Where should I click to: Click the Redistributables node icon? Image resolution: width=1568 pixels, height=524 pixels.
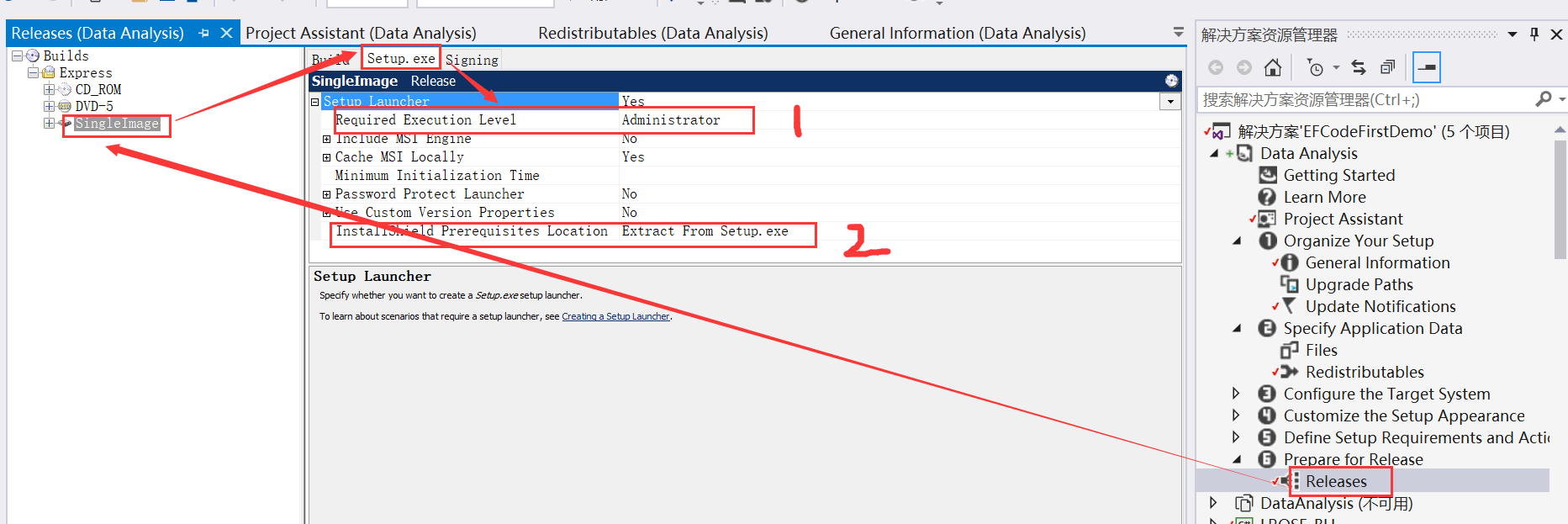1289,372
